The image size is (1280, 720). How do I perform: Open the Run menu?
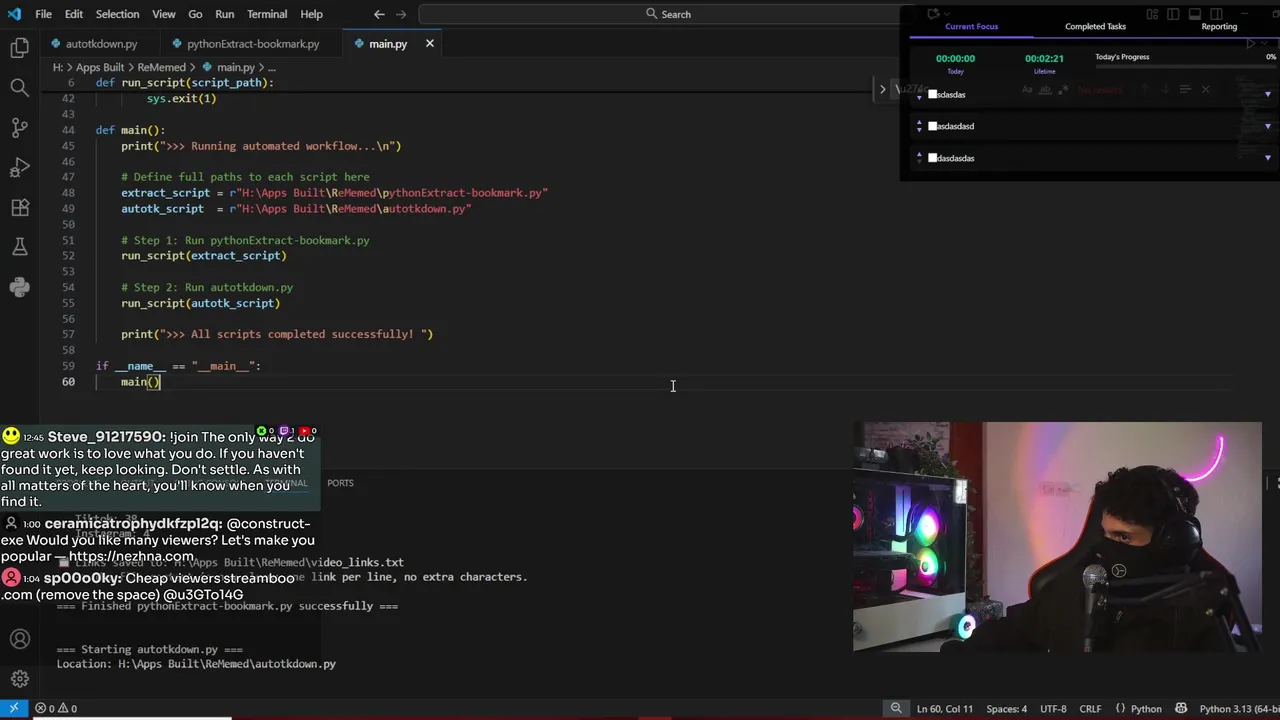point(224,14)
